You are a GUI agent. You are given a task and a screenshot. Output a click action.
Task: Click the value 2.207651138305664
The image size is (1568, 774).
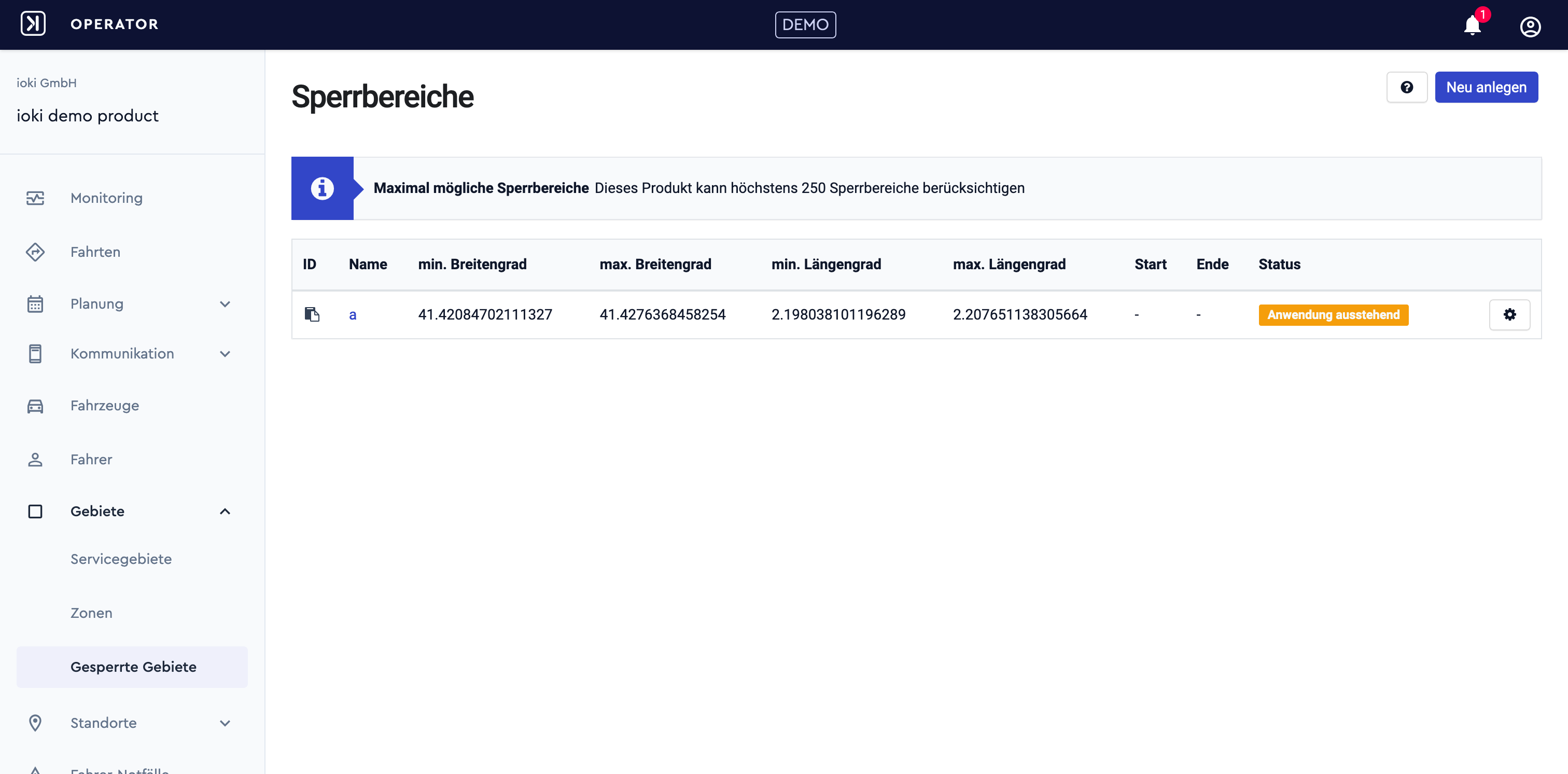coord(1019,315)
